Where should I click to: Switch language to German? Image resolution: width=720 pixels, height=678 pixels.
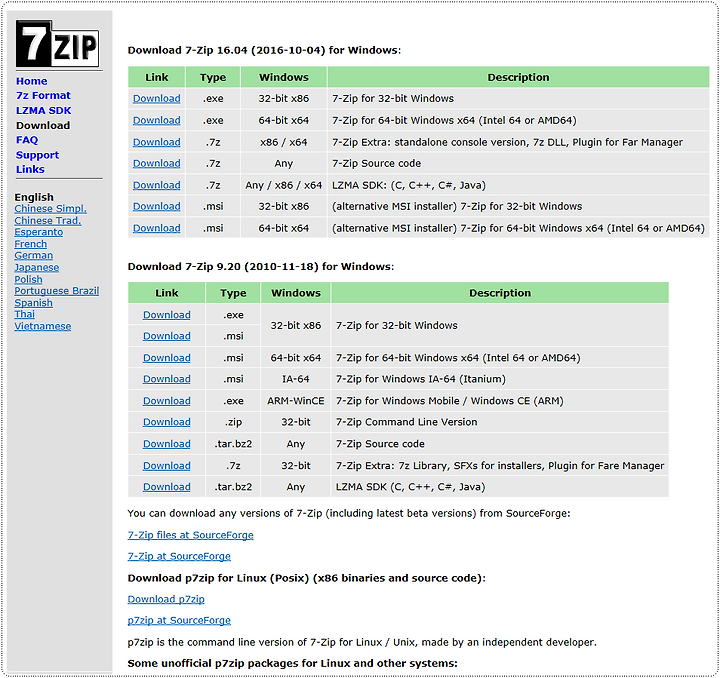tap(34, 255)
